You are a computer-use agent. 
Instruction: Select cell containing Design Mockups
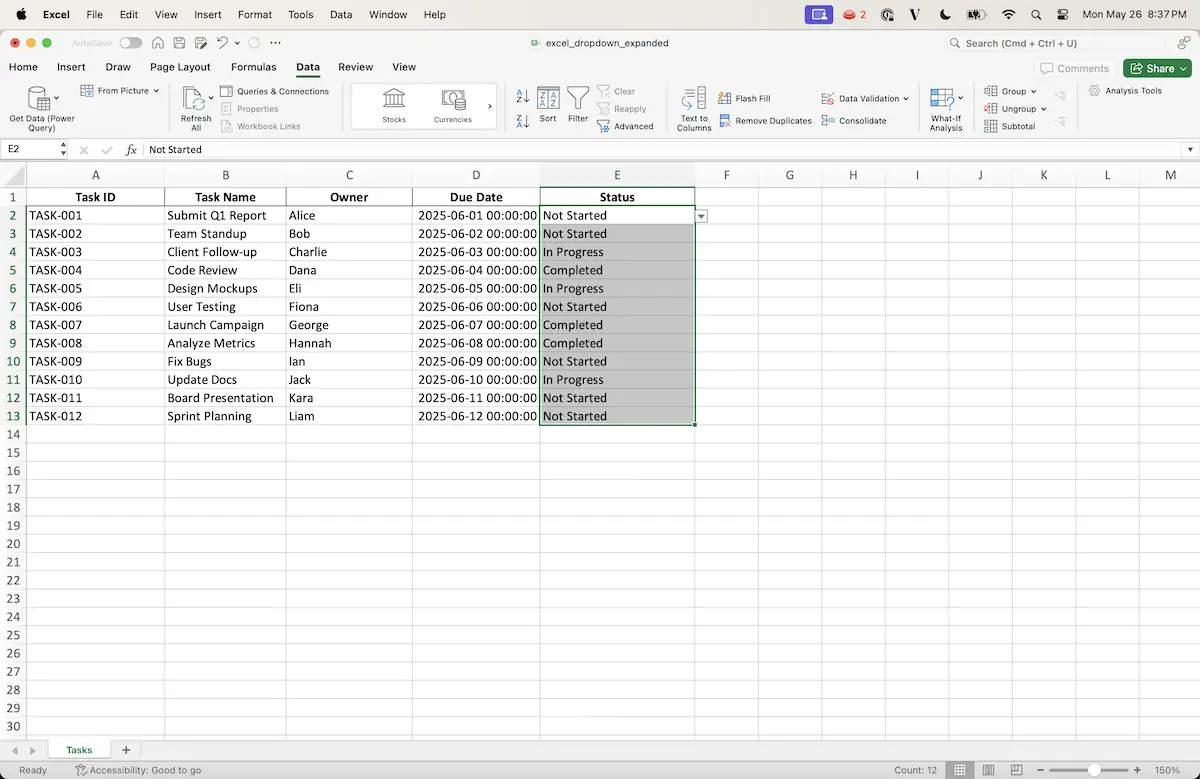(x=225, y=288)
